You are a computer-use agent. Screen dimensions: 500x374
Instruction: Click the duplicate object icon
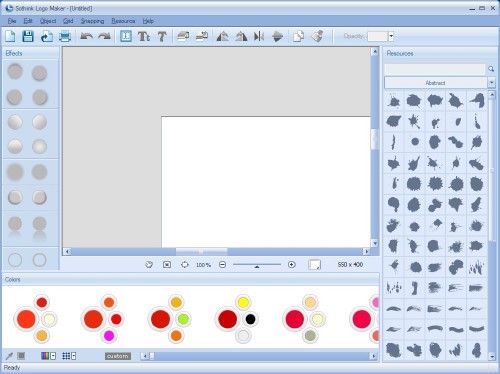(x=298, y=36)
